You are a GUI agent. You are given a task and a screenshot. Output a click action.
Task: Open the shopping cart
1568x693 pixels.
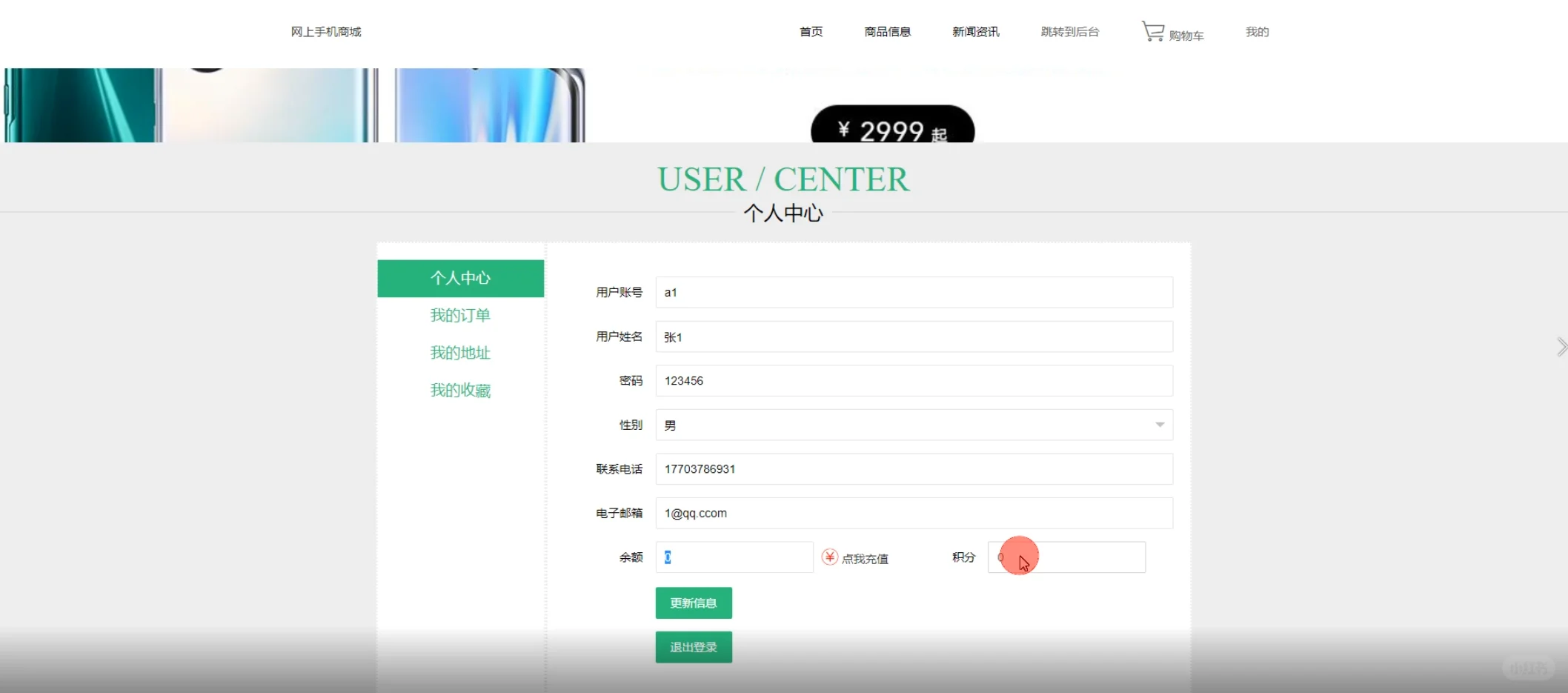[x=1173, y=32]
